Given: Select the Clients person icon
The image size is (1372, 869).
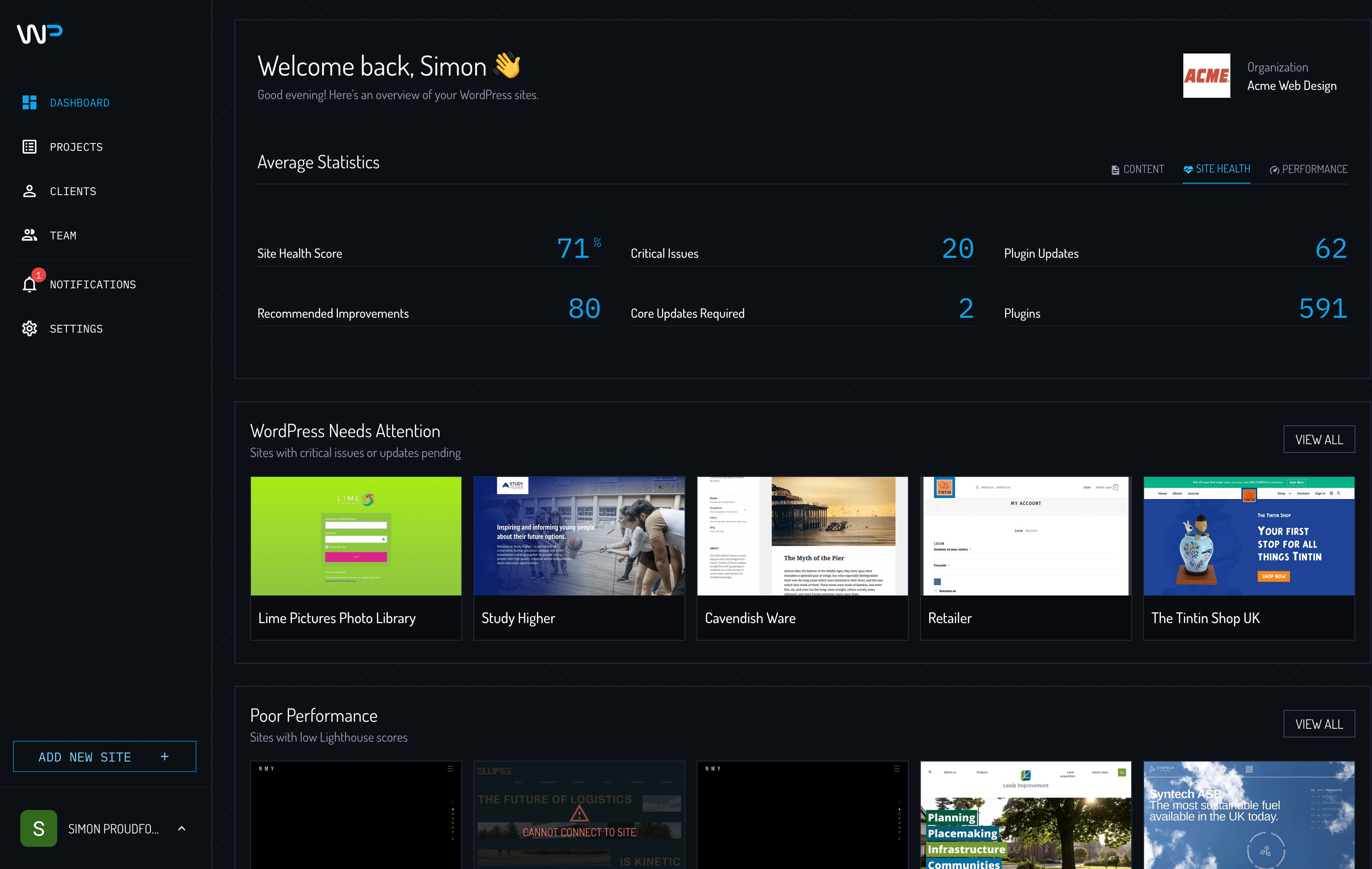Looking at the screenshot, I should tap(29, 191).
